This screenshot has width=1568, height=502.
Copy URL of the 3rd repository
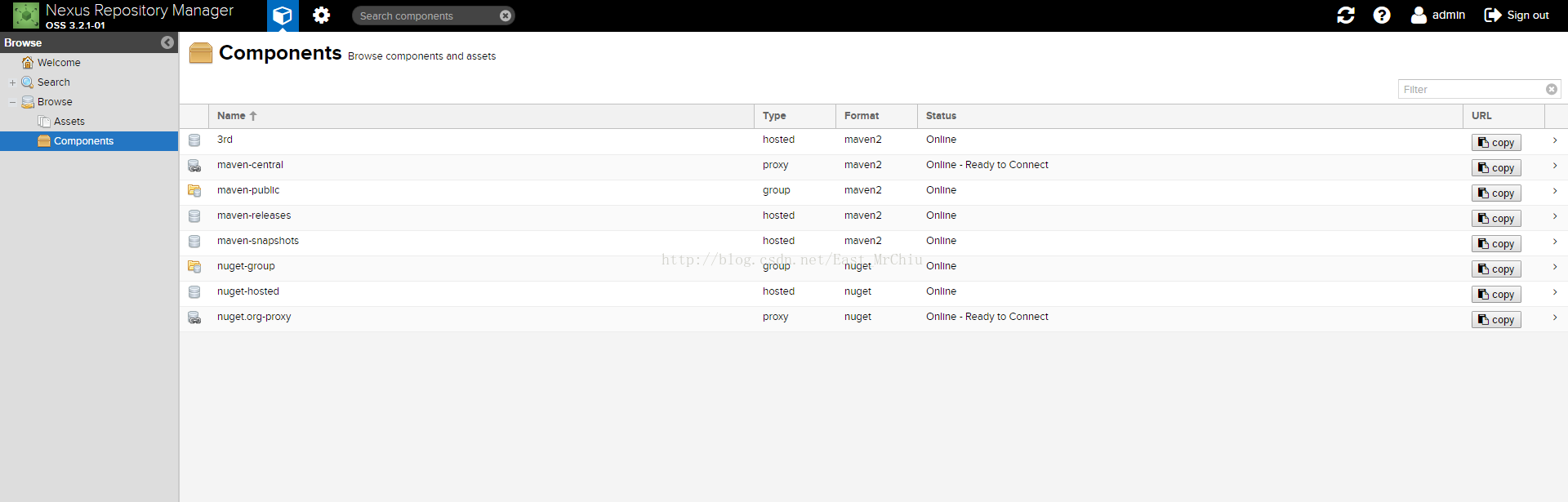1496,143
